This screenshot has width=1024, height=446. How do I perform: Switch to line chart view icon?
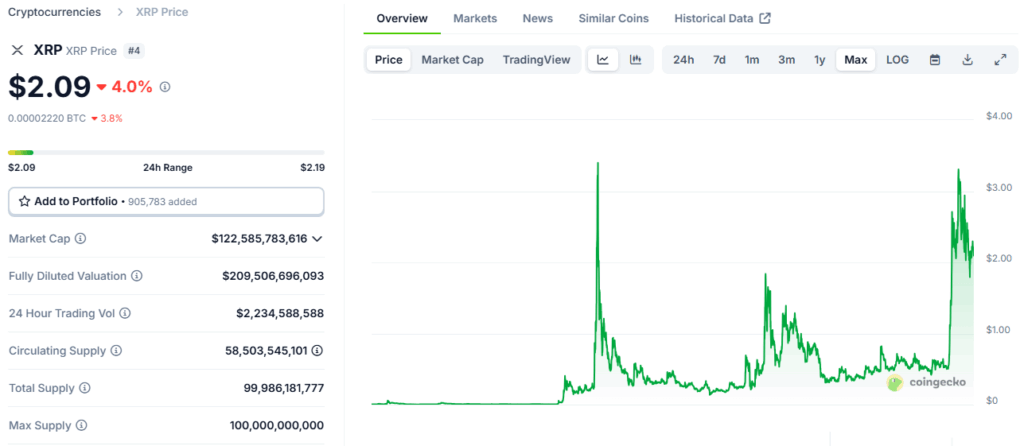(603, 60)
